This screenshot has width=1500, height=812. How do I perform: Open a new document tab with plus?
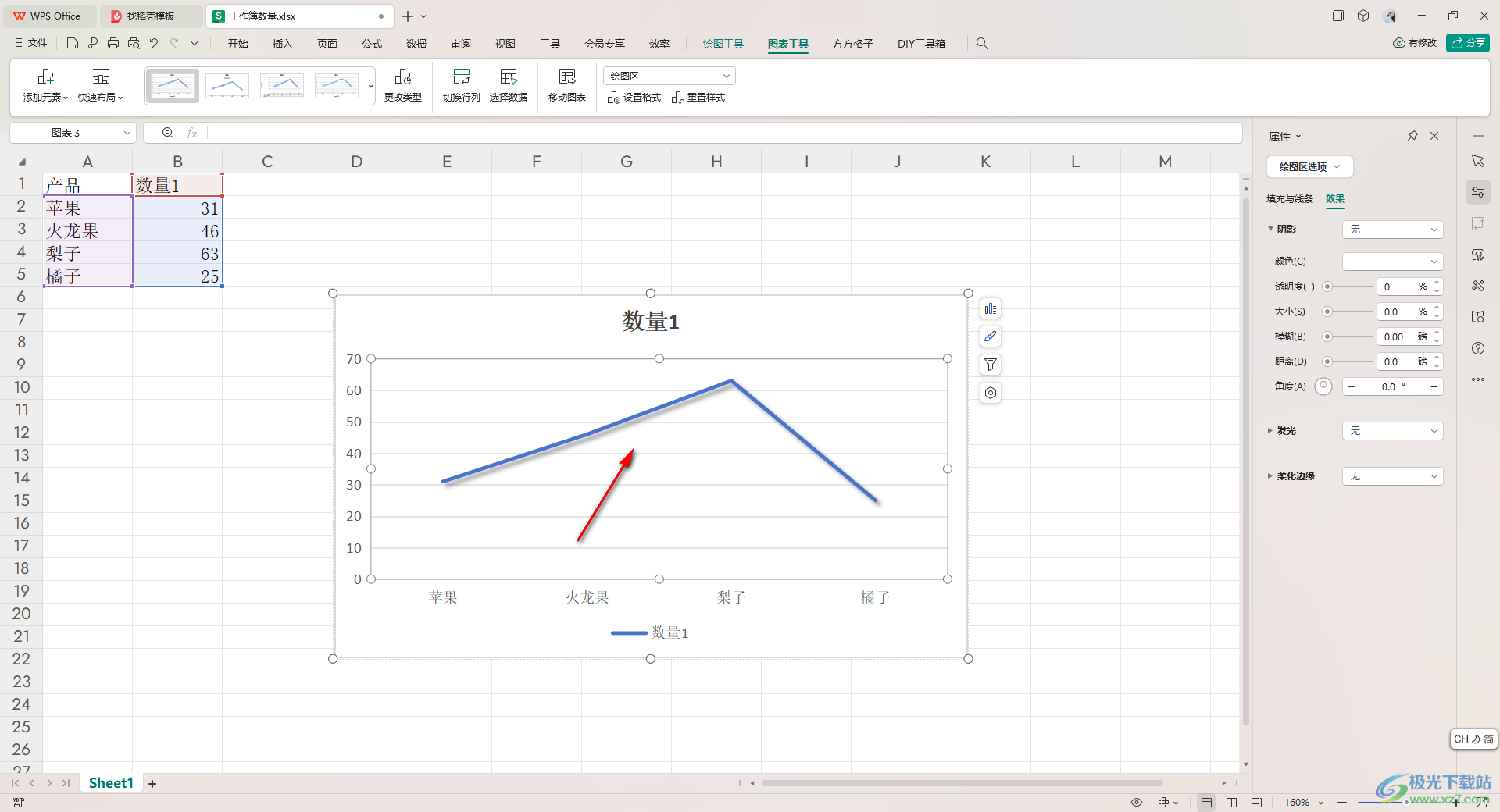408,16
